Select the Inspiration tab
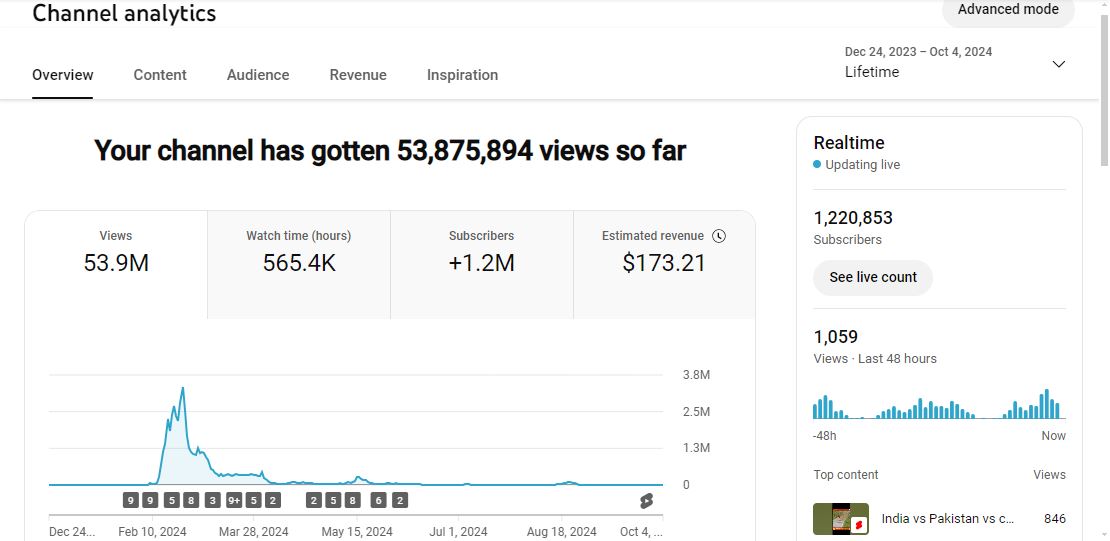The width and height of the screenshot is (1110, 541). (x=462, y=75)
